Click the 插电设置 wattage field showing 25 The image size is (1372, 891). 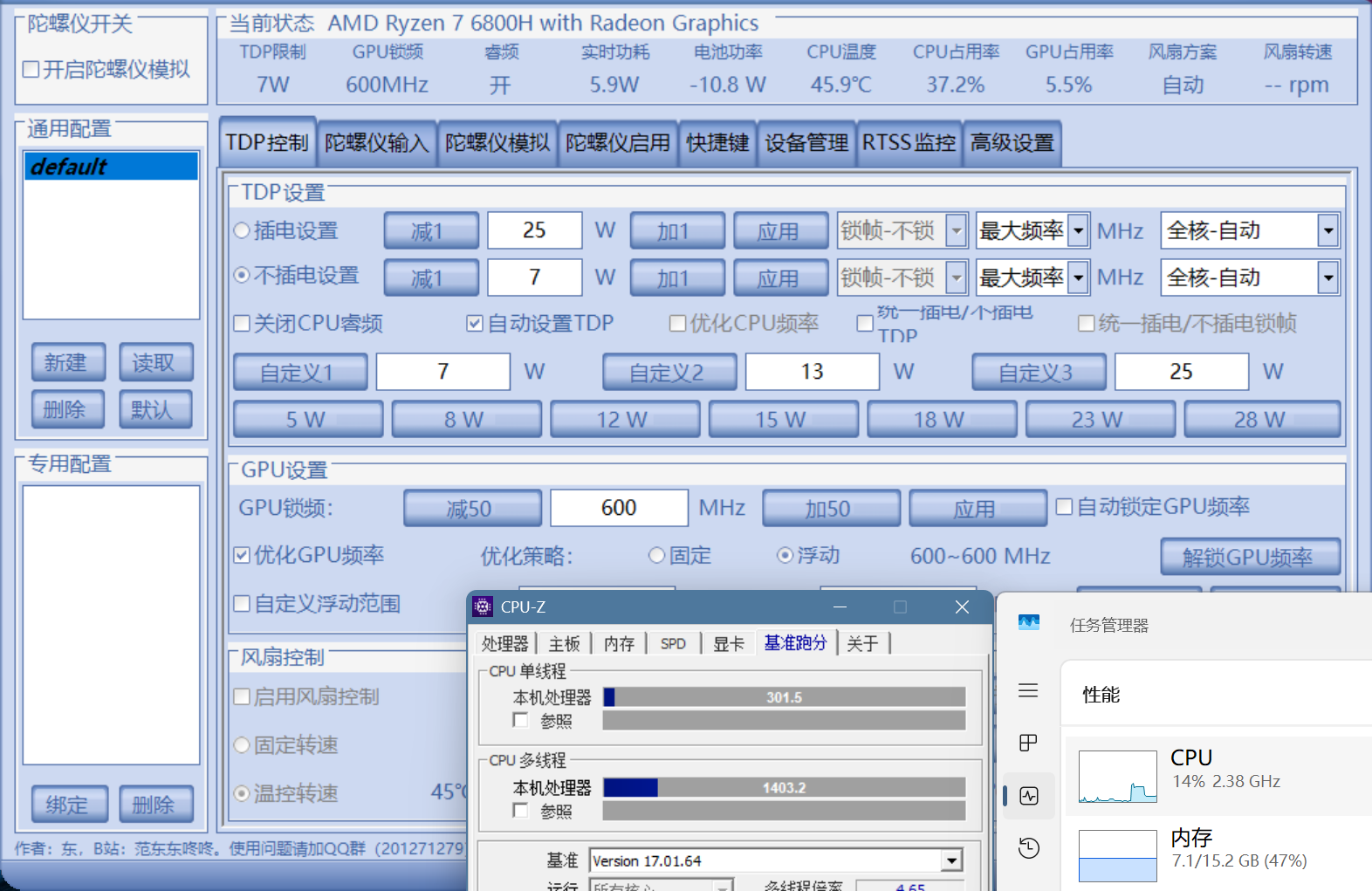tap(534, 230)
